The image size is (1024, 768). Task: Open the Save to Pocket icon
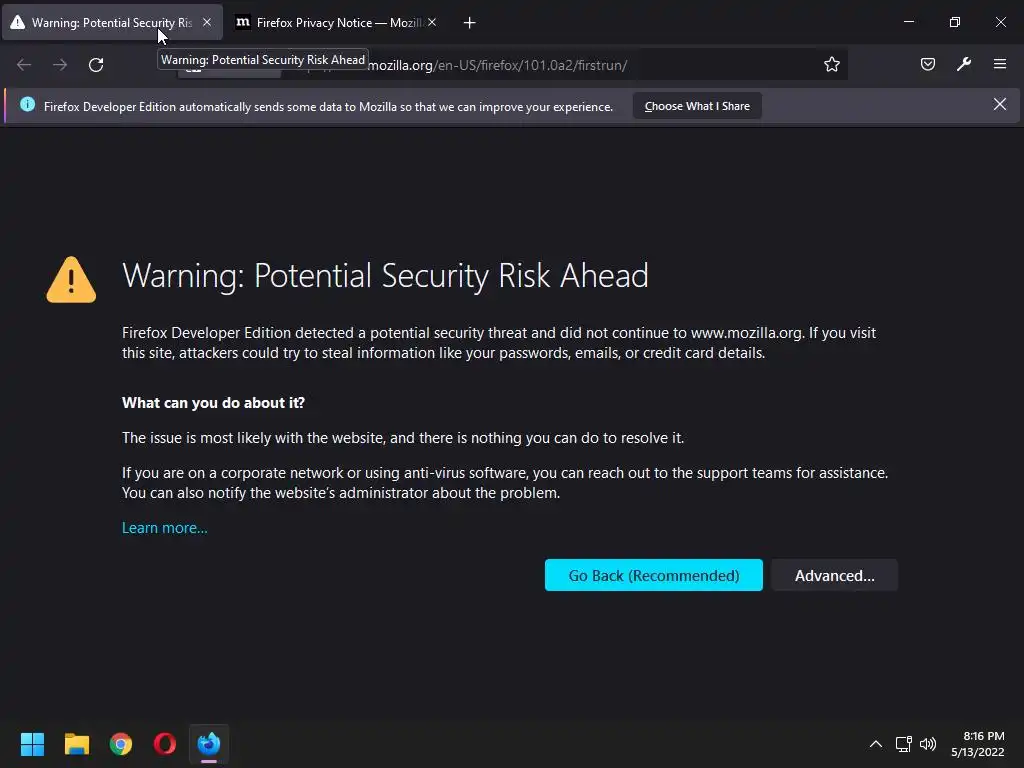927,64
